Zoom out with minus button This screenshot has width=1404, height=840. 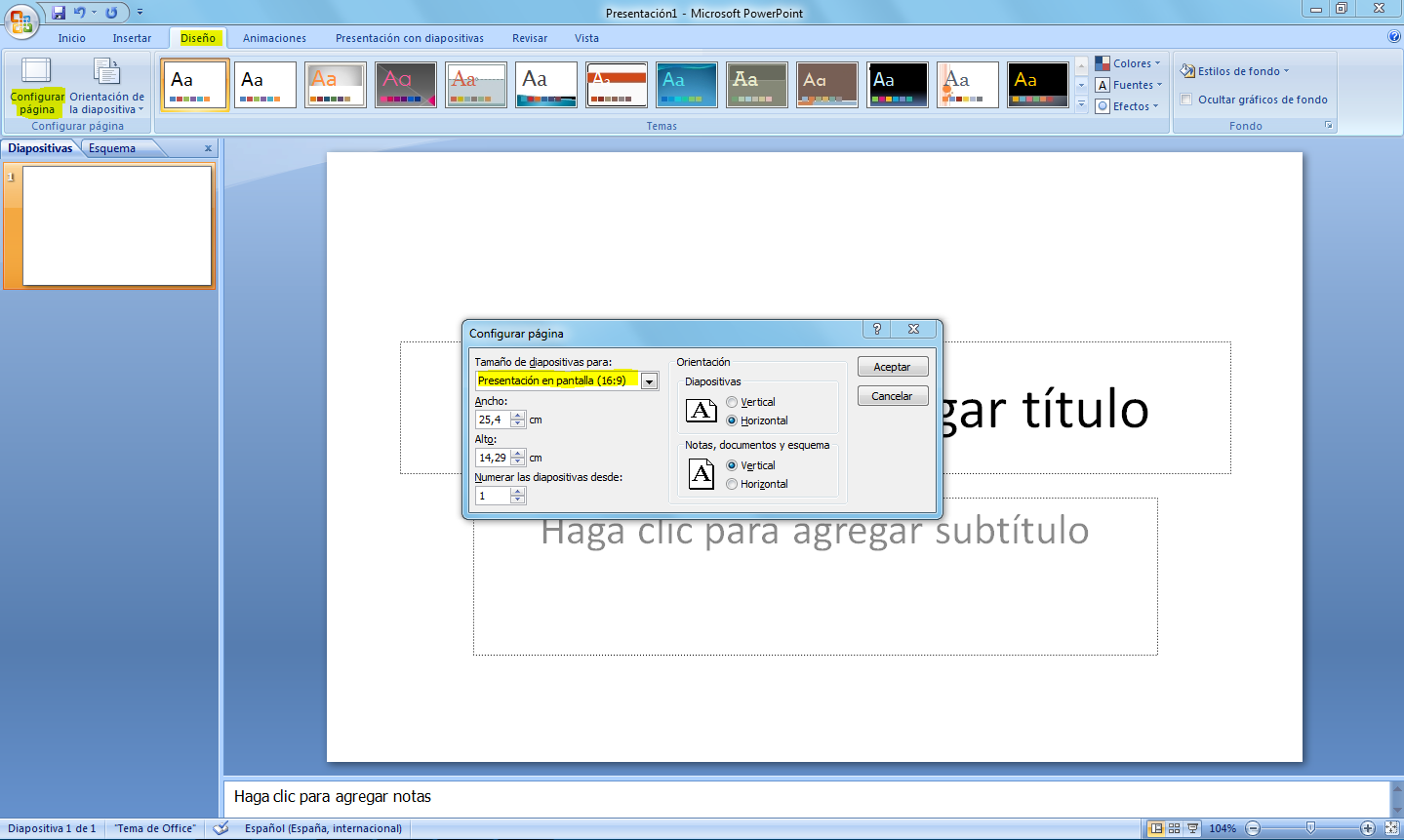click(x=1254, y=828)
